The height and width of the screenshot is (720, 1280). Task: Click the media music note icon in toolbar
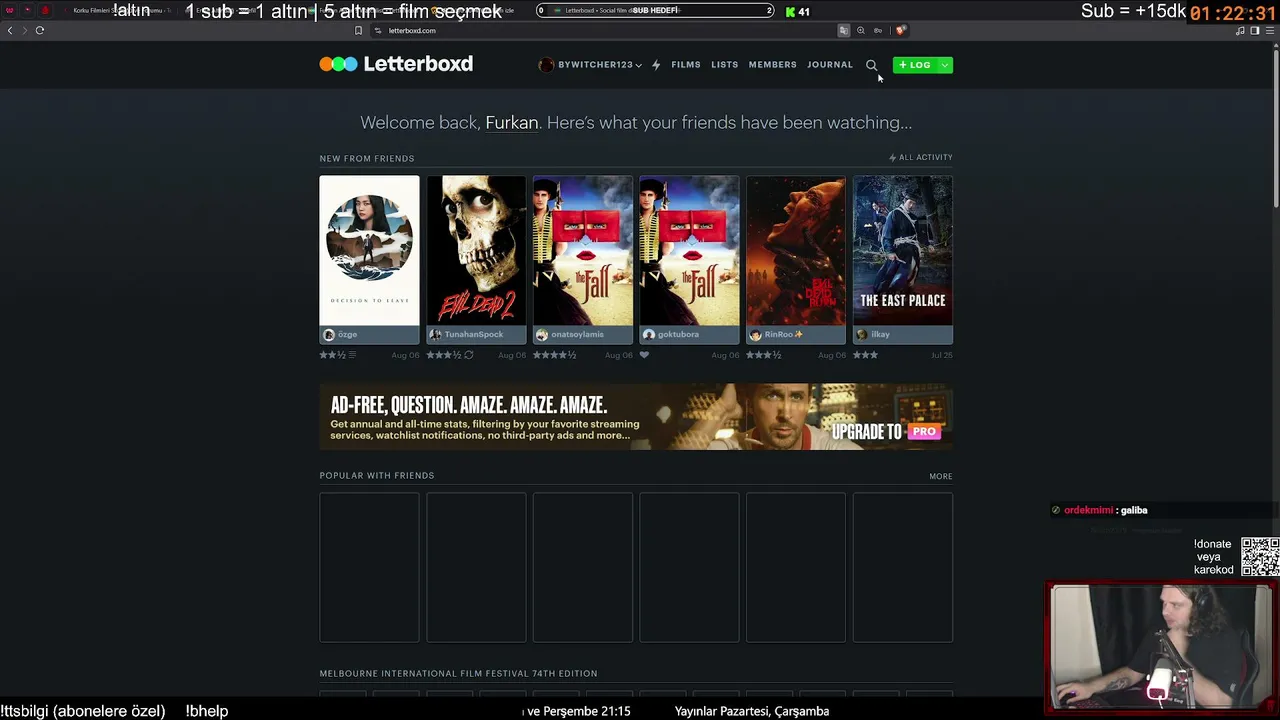click(x=1240, y=31)
